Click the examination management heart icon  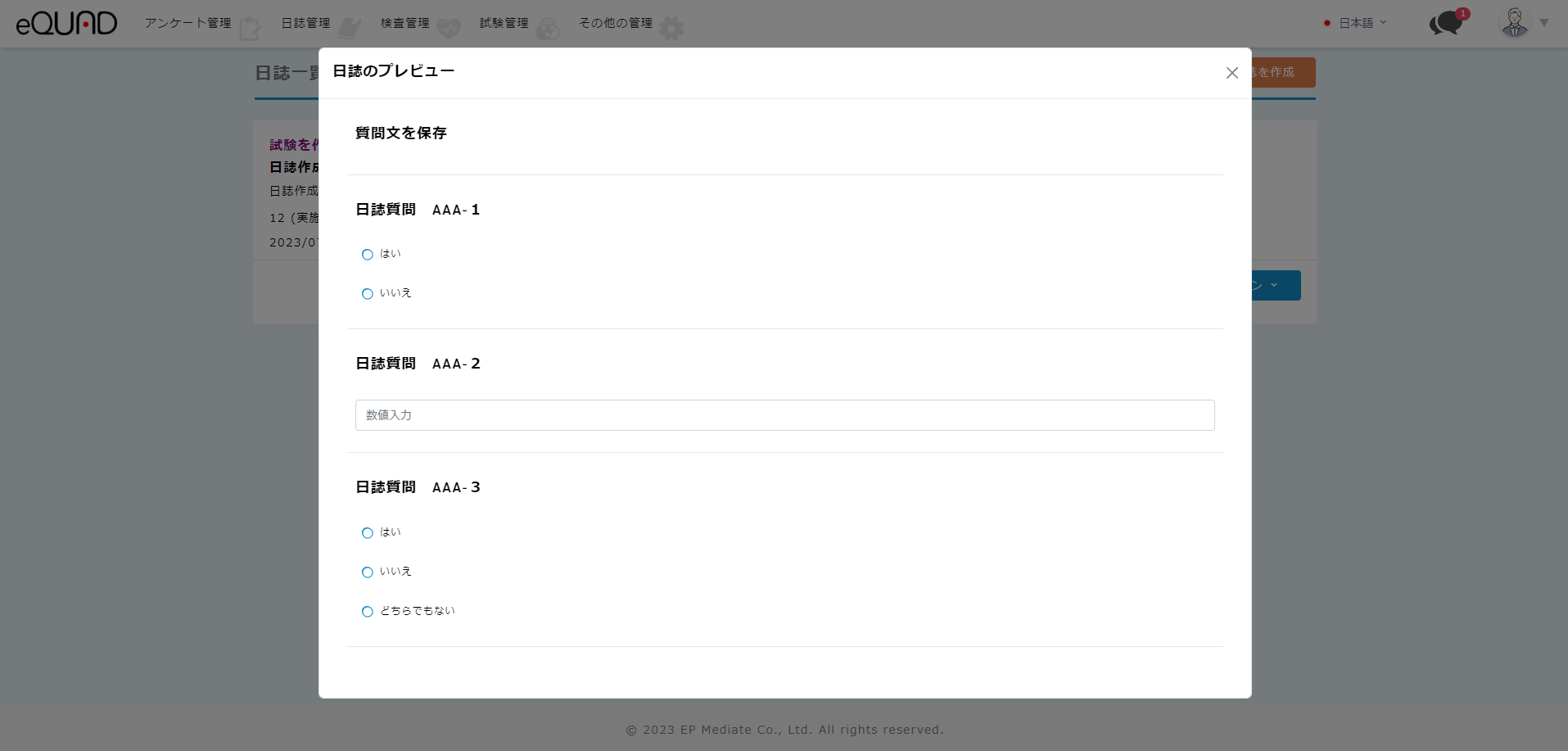(x=449, y=29)
